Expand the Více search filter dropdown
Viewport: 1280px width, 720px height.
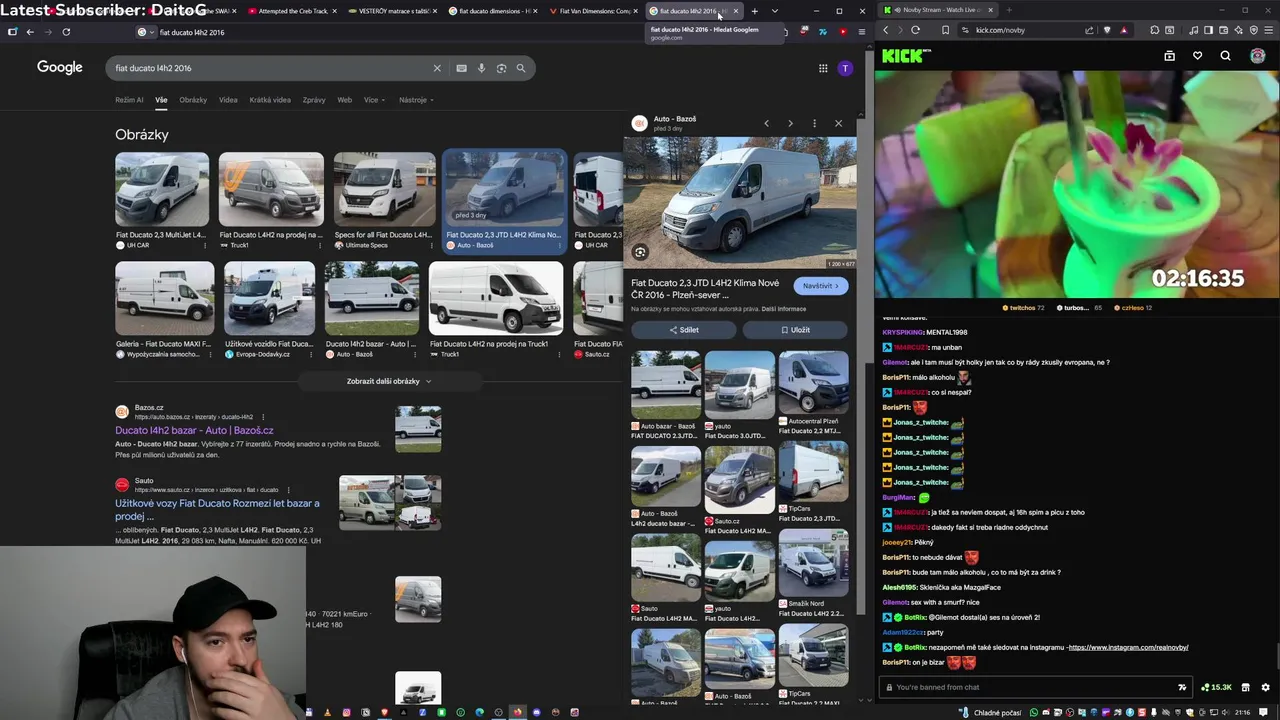(x=374, y=100)
